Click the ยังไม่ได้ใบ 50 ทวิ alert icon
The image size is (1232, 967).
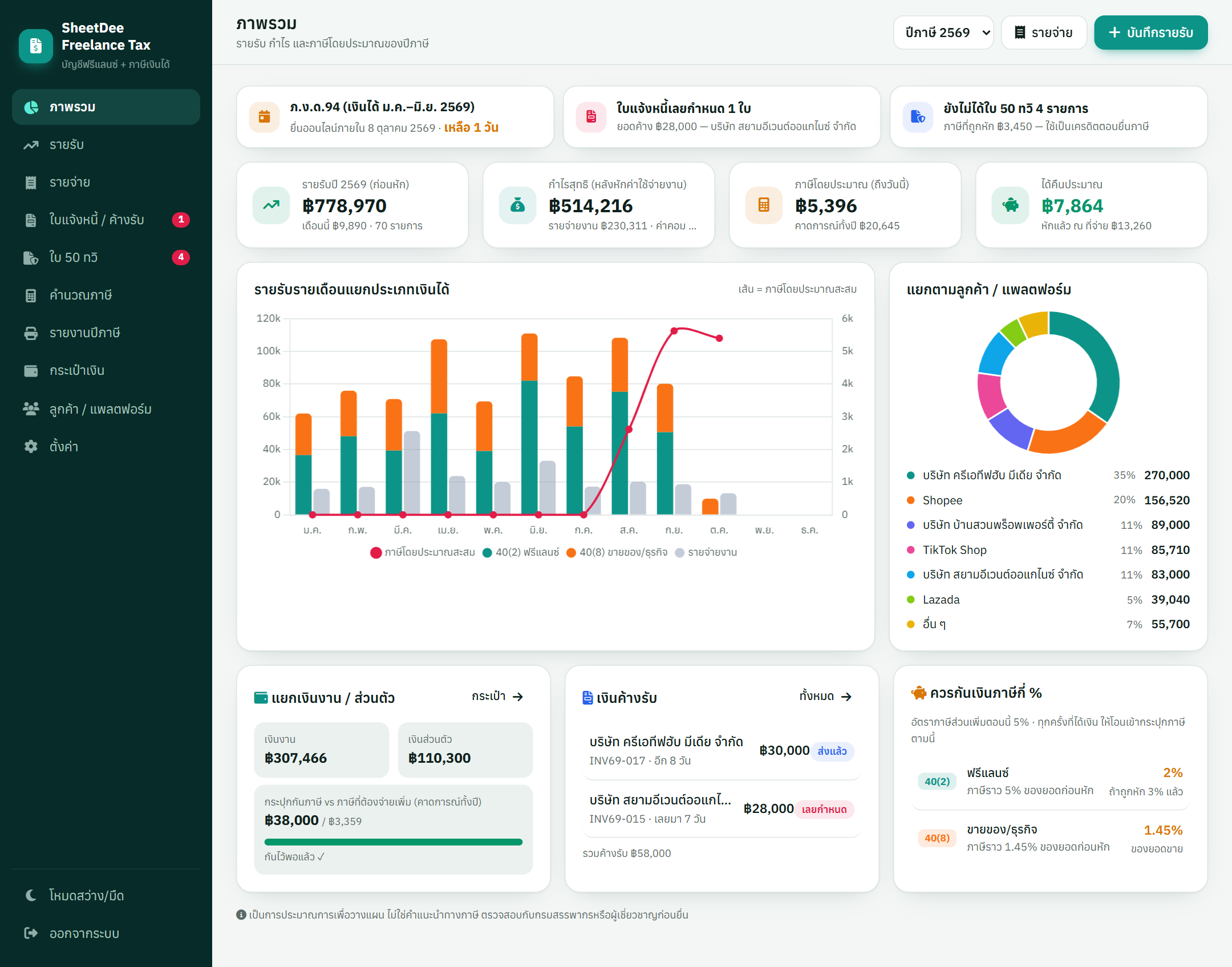[918, 117]
